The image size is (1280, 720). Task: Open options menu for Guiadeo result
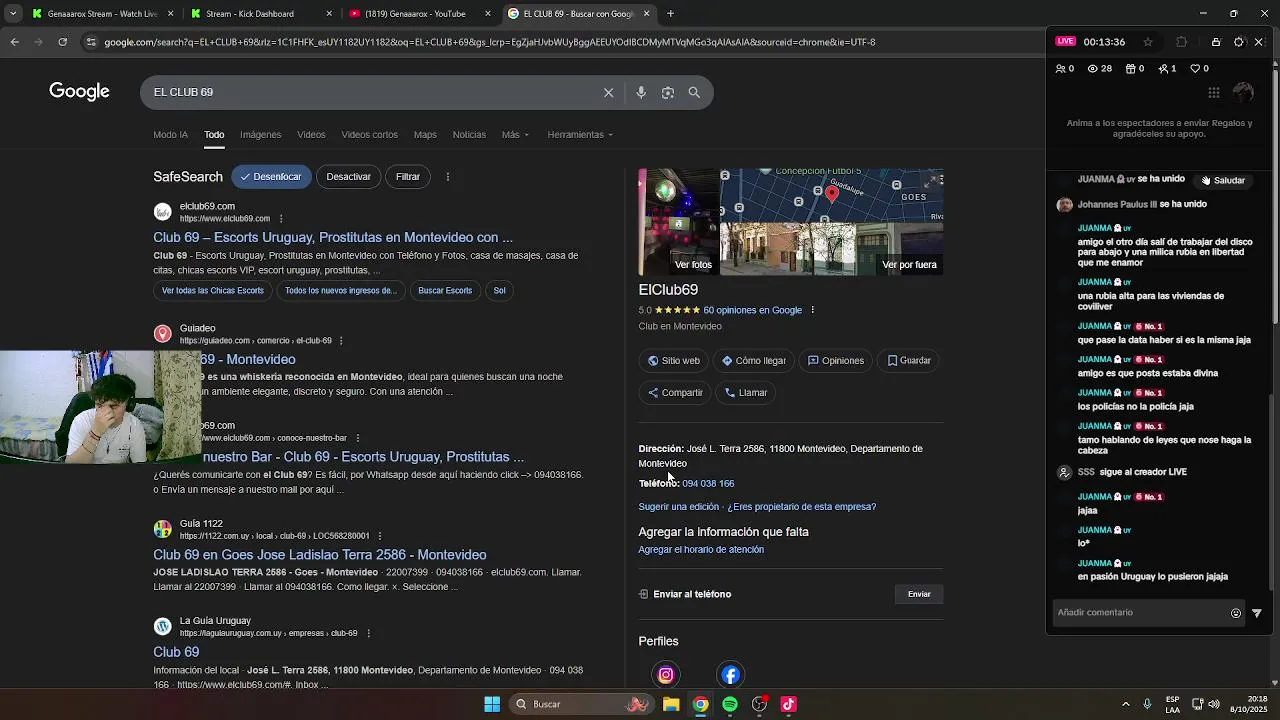[341, 341]
